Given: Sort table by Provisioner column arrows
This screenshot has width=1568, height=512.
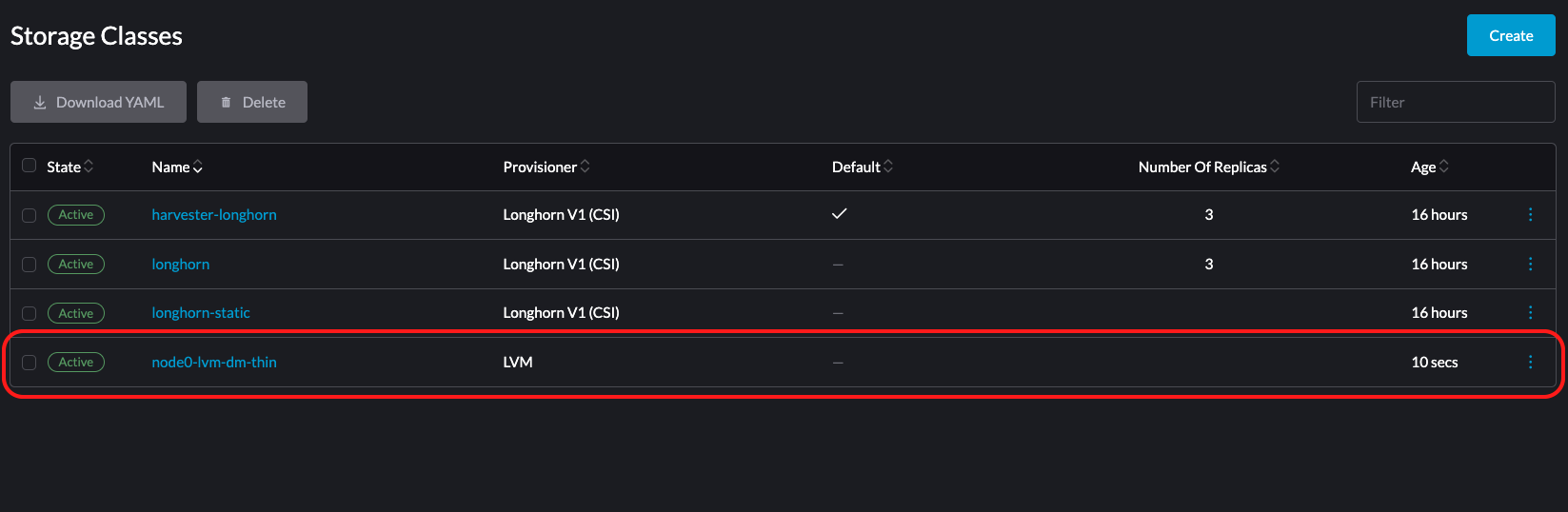Looking at the screenshot, I should click(x=585, y=167).
